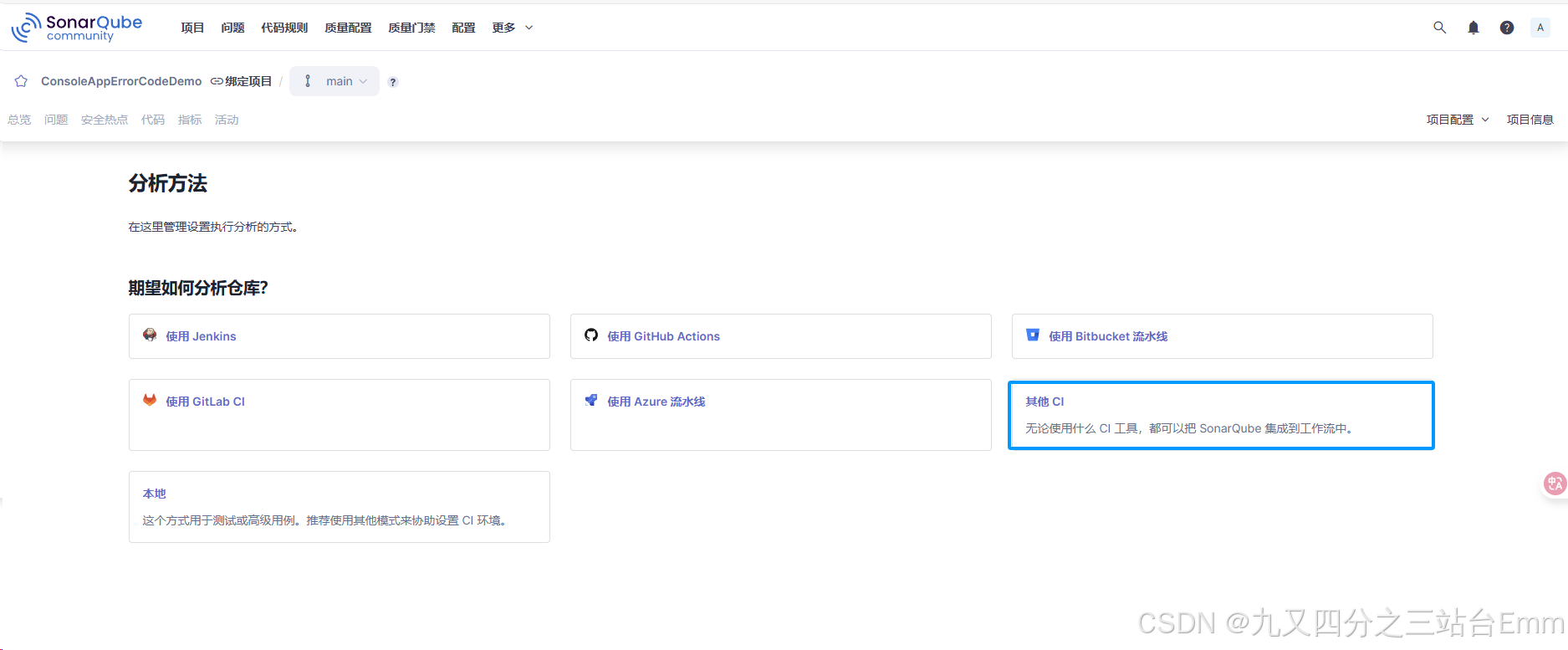Expand the 更多 menu
The width and height of the screenshot is (1568, 650).
point(512,28)
